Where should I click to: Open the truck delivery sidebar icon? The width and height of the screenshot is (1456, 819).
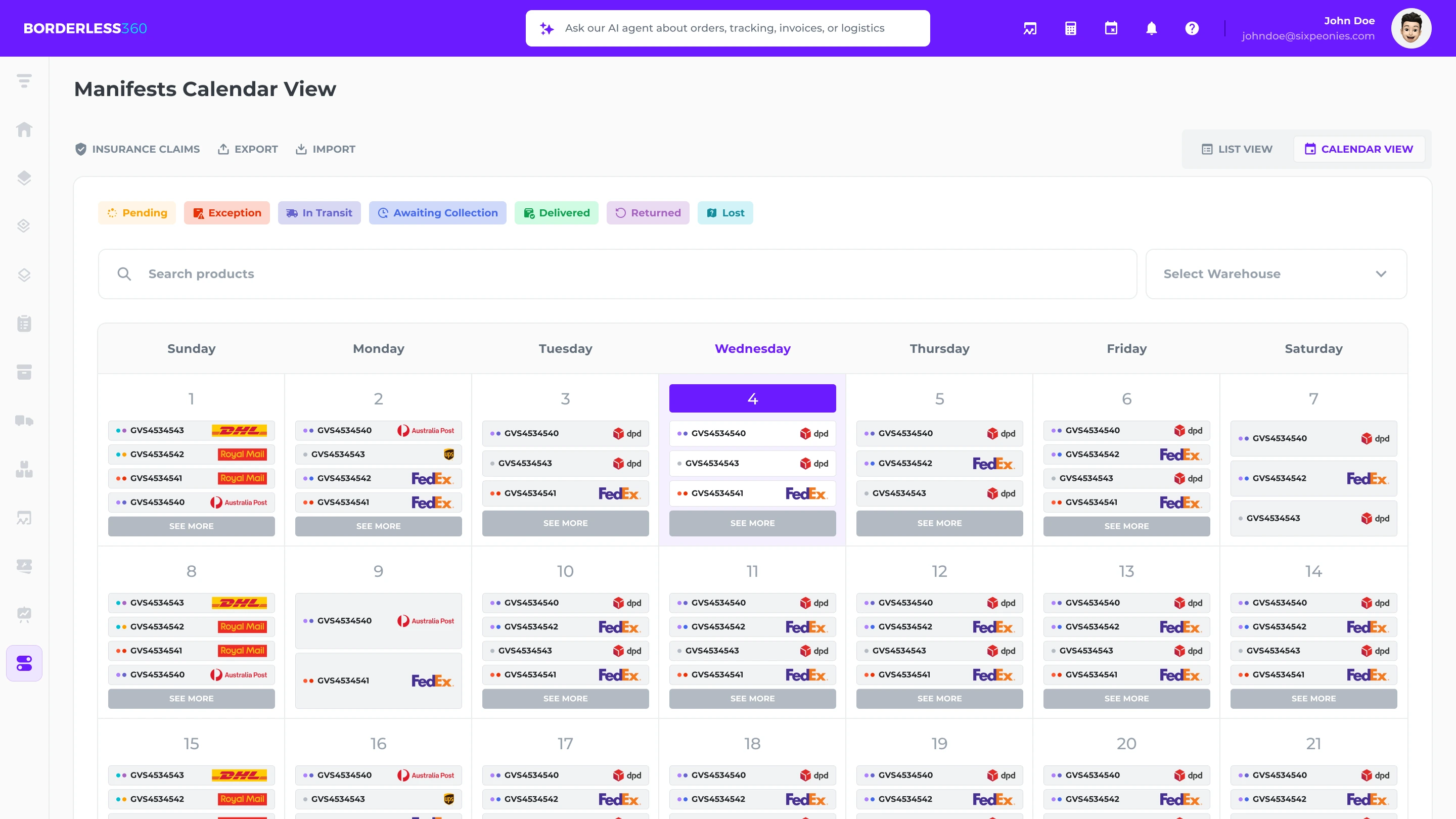pos(24,421)
